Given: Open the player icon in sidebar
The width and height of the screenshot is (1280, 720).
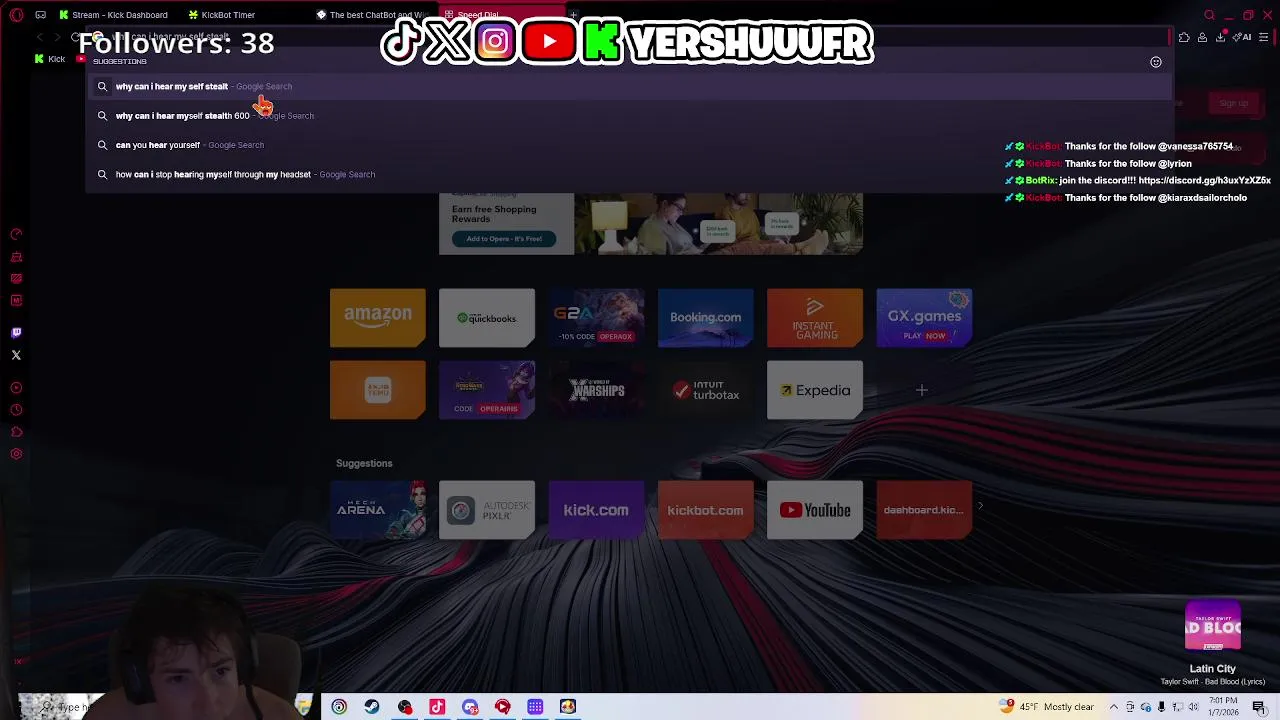Looking at the screenshot, I should point(16,388).
